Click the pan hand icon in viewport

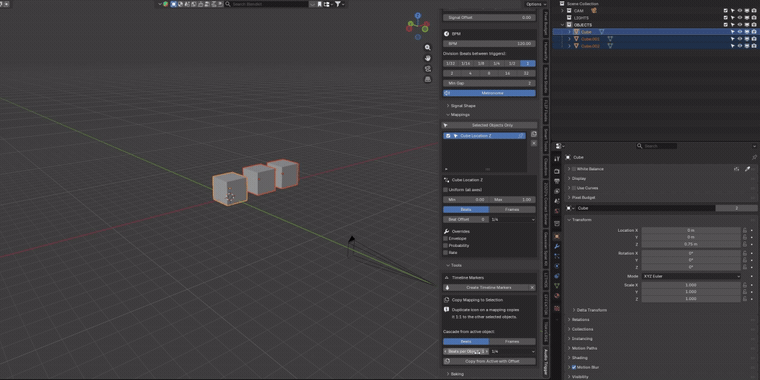tap(428, 58)
